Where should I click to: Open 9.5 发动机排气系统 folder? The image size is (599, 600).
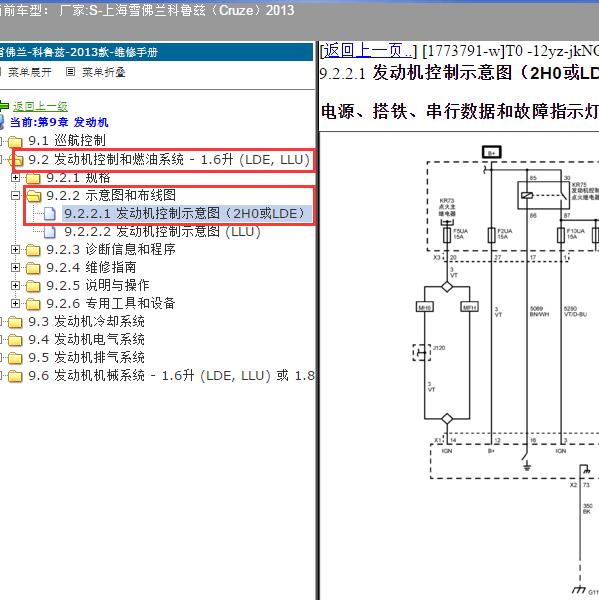point(87,357)
